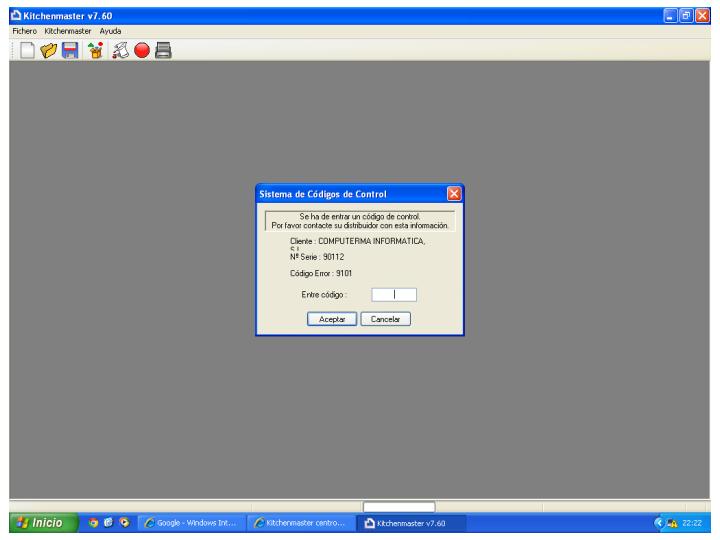Click the Print toolbar icon

163,51
